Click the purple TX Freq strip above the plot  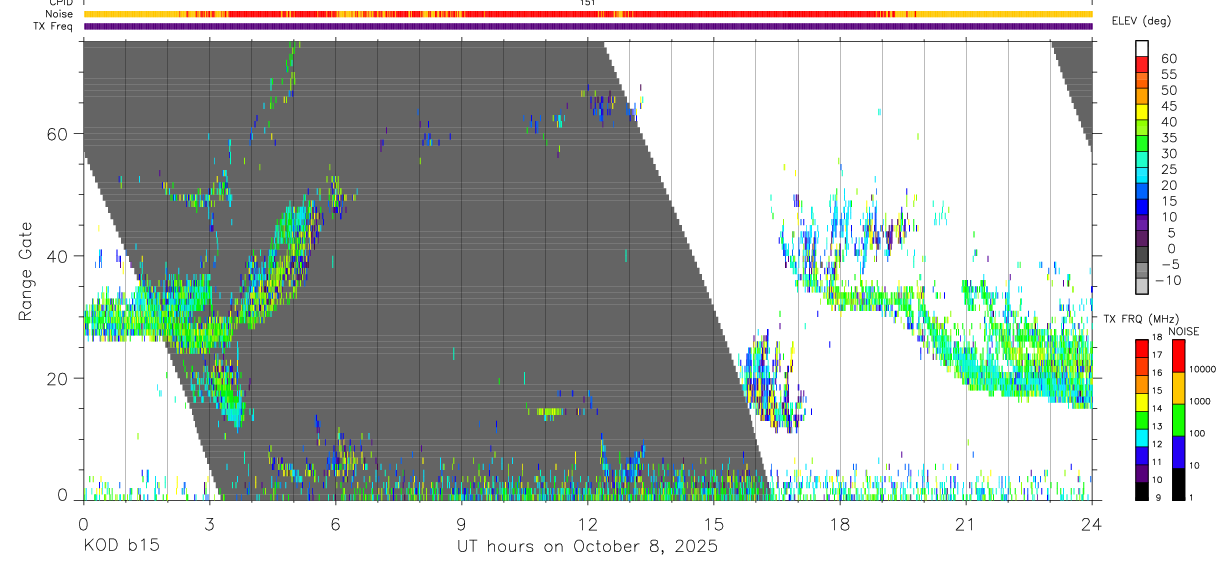588,26
